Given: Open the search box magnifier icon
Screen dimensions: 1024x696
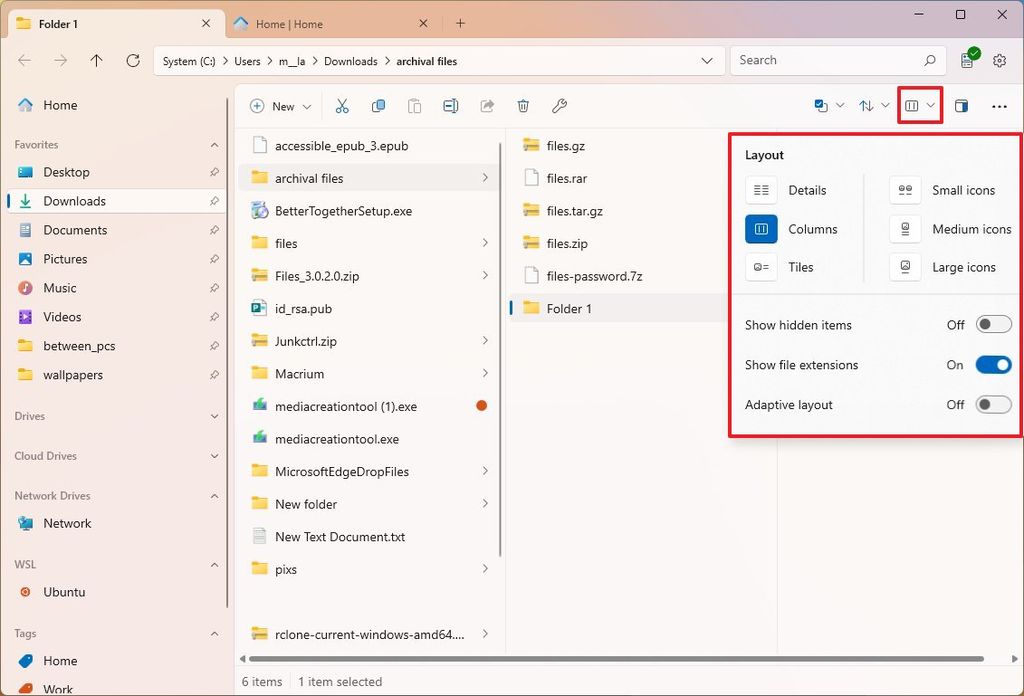Looking at the screenshot, I should tap(929, 60).
